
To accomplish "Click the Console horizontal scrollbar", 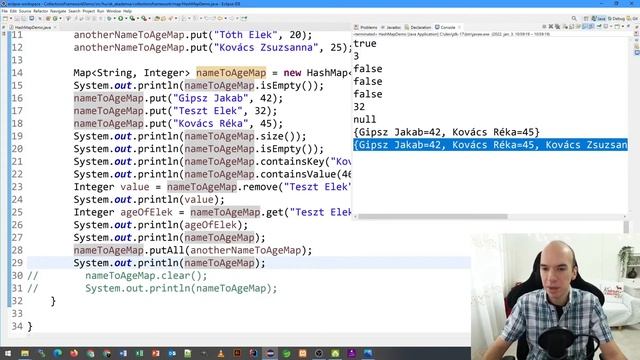I will pos(433,217).
